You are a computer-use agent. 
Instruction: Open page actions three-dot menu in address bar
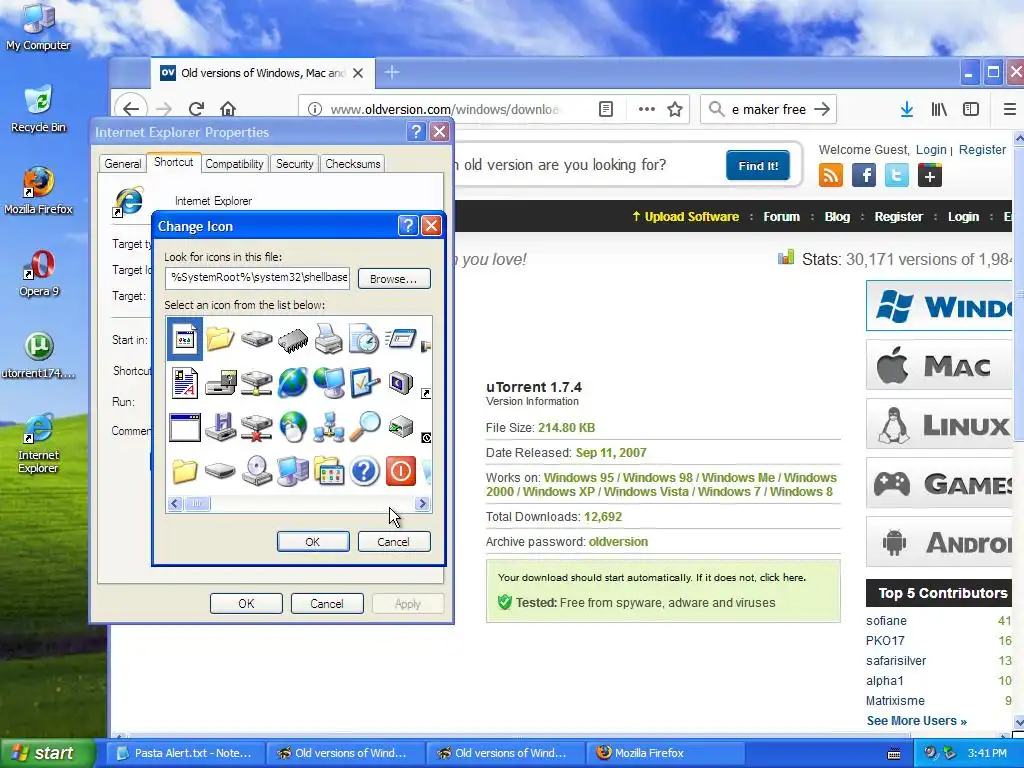tap(647, 109)
